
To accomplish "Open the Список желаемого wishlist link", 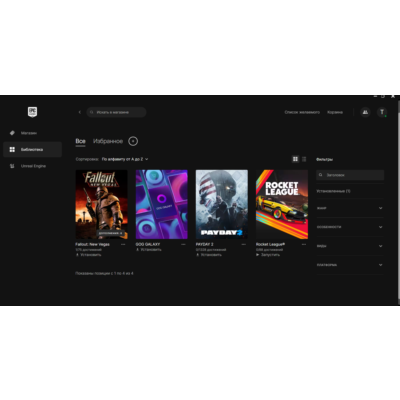I will coord(302,112).
